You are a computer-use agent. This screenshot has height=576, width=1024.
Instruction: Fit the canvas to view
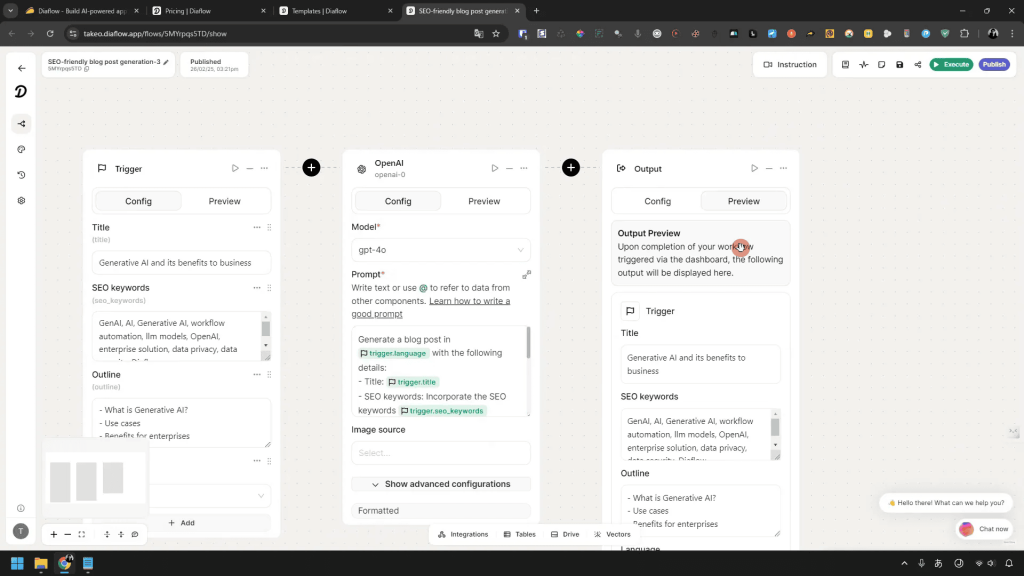(82, 534)
